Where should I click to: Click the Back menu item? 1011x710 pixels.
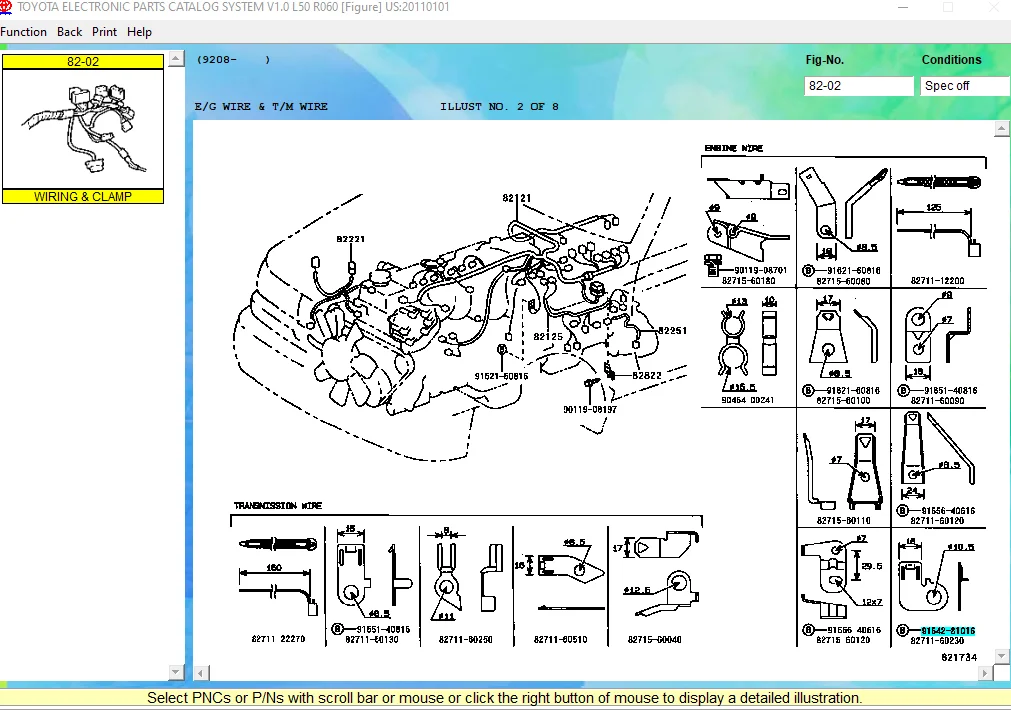coord(69,32)
